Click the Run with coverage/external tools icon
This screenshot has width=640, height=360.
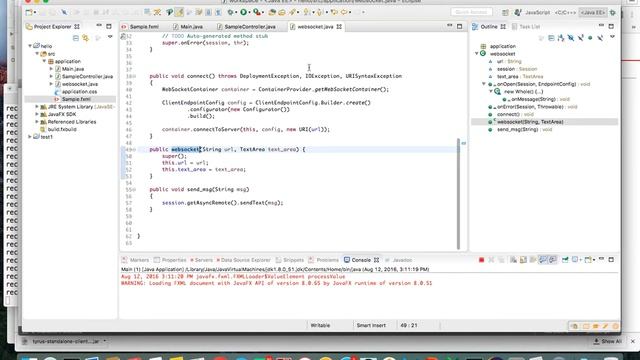257,12
